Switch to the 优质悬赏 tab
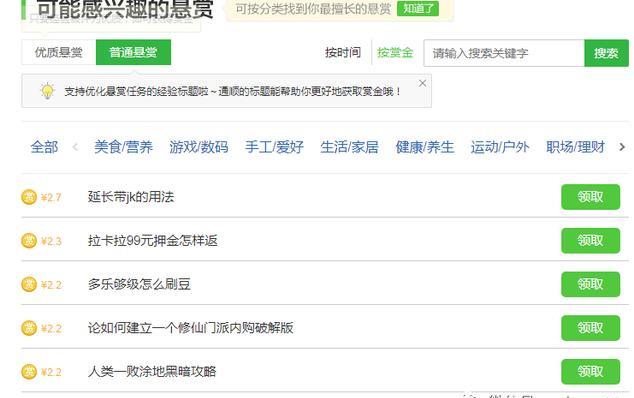The width and height of the screenshot is (634, 398). [59, 52]
